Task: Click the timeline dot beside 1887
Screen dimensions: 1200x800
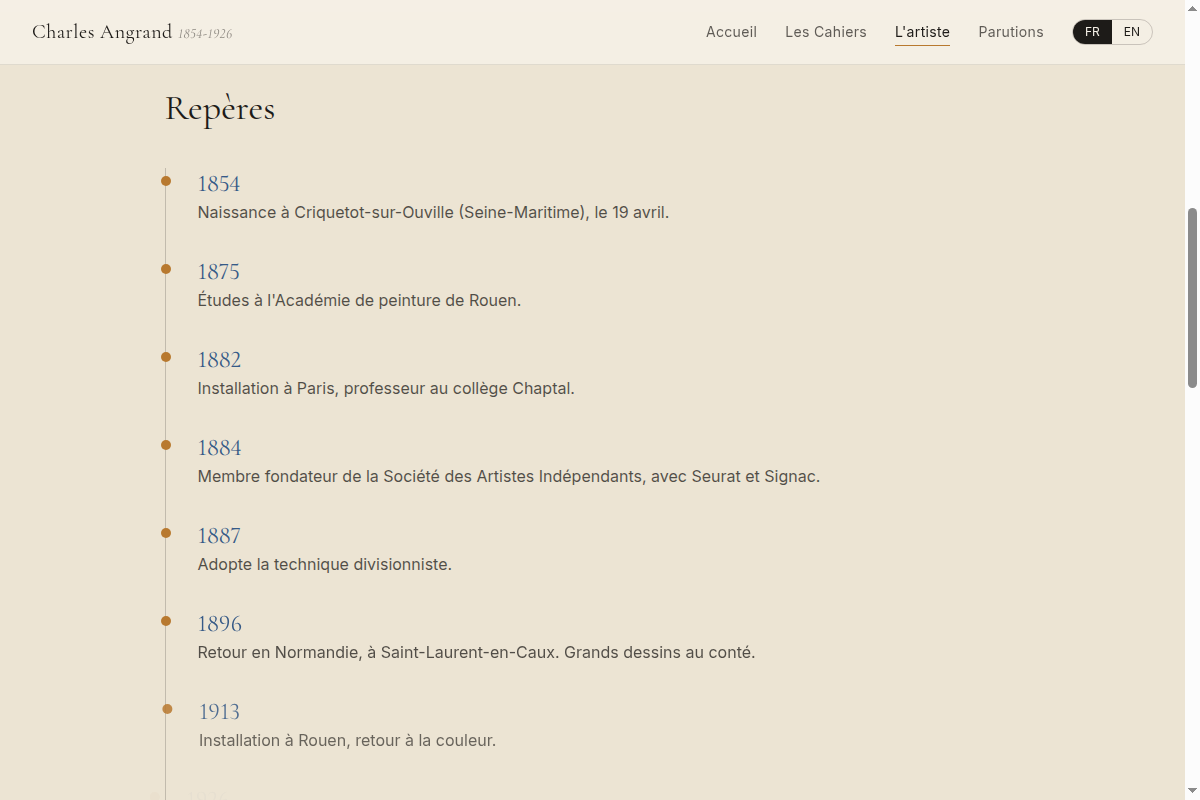Action: 166,533
